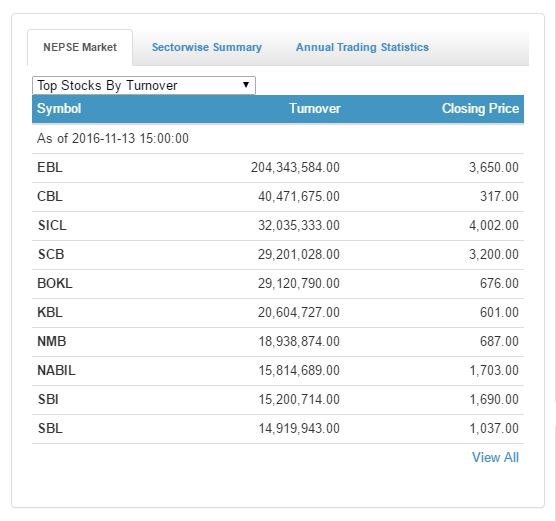The width and height of the screenshot is (556, 521).
Task: Click the View All link
Action: tap(495, 458)
